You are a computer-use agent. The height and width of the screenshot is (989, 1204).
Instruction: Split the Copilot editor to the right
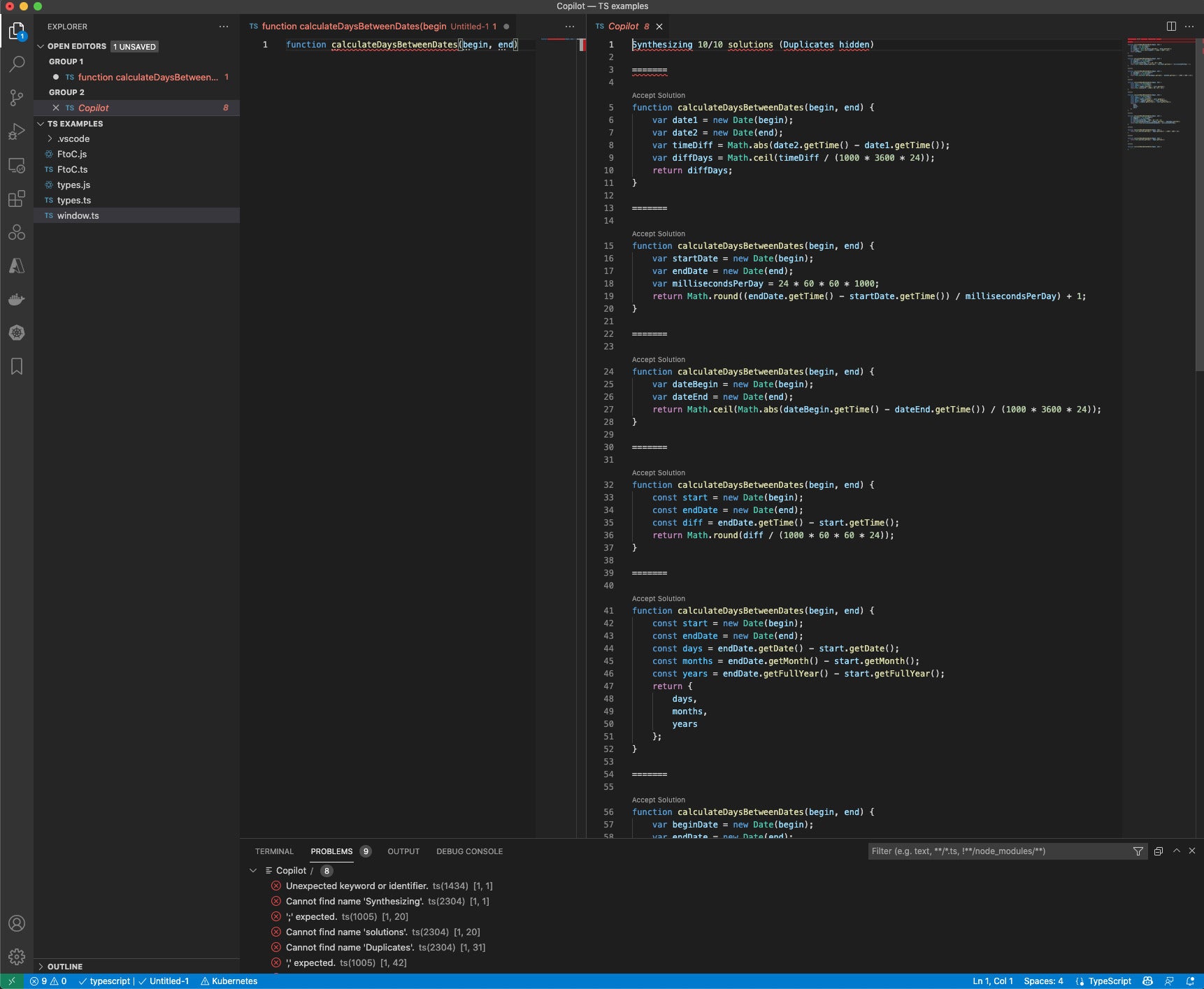1171,27
